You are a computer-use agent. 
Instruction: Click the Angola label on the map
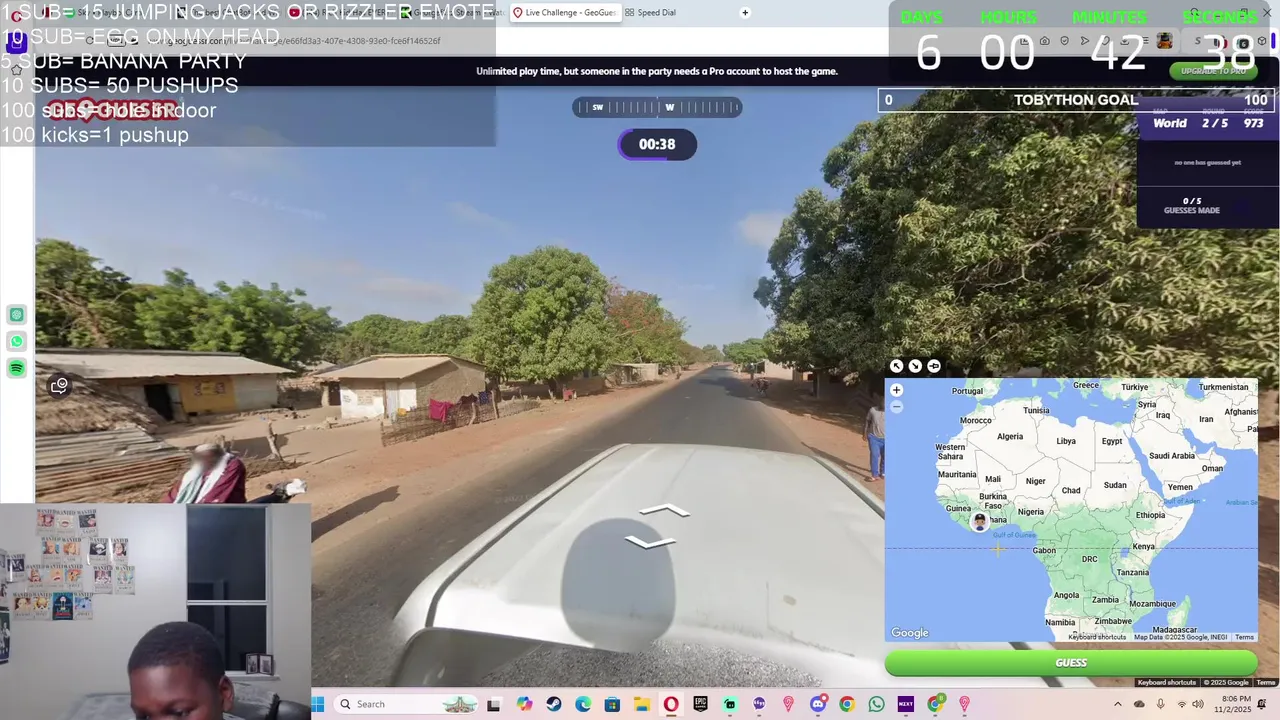(x=1067, y=595)
